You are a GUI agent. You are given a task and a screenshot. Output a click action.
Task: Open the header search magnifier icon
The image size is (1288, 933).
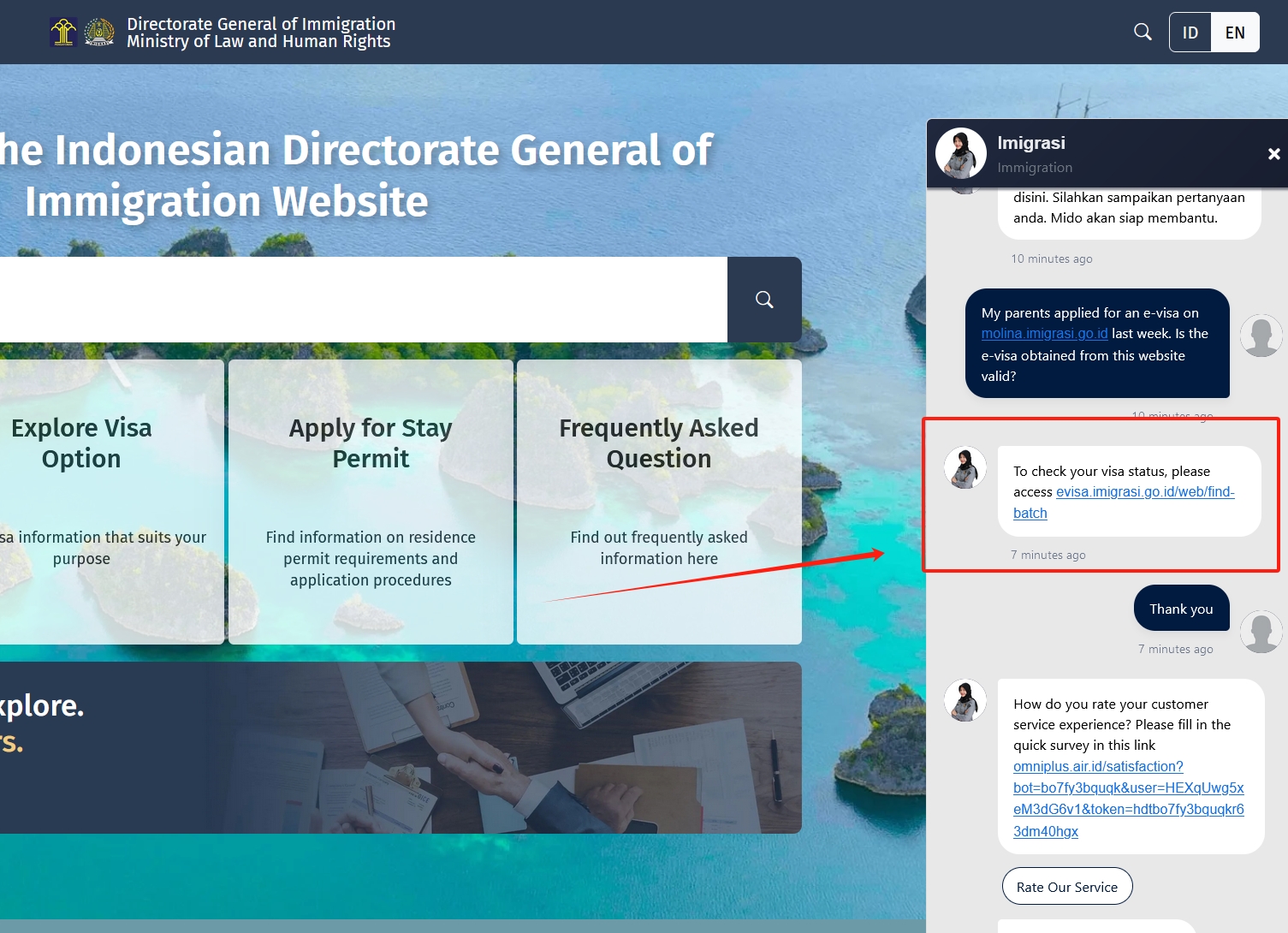click(x=1143, y=32)
